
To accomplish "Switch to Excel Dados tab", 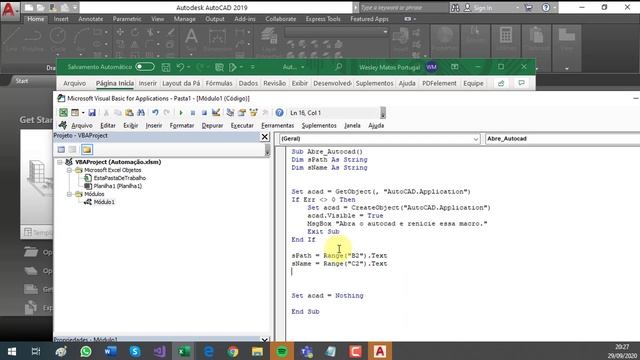I will pos(248,83).
